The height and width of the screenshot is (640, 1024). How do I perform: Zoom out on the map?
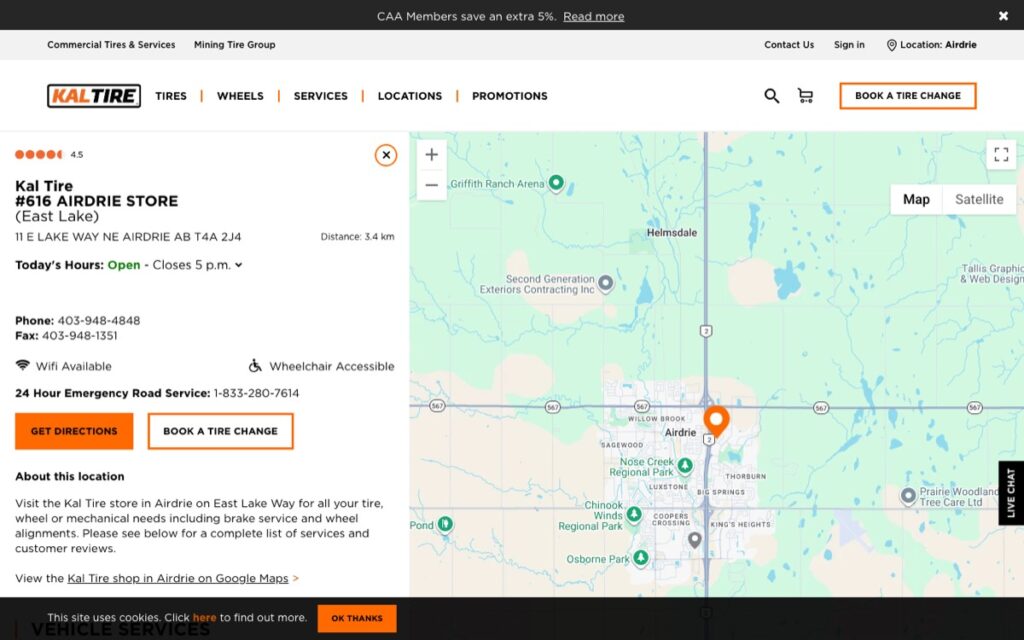[432, 185]
